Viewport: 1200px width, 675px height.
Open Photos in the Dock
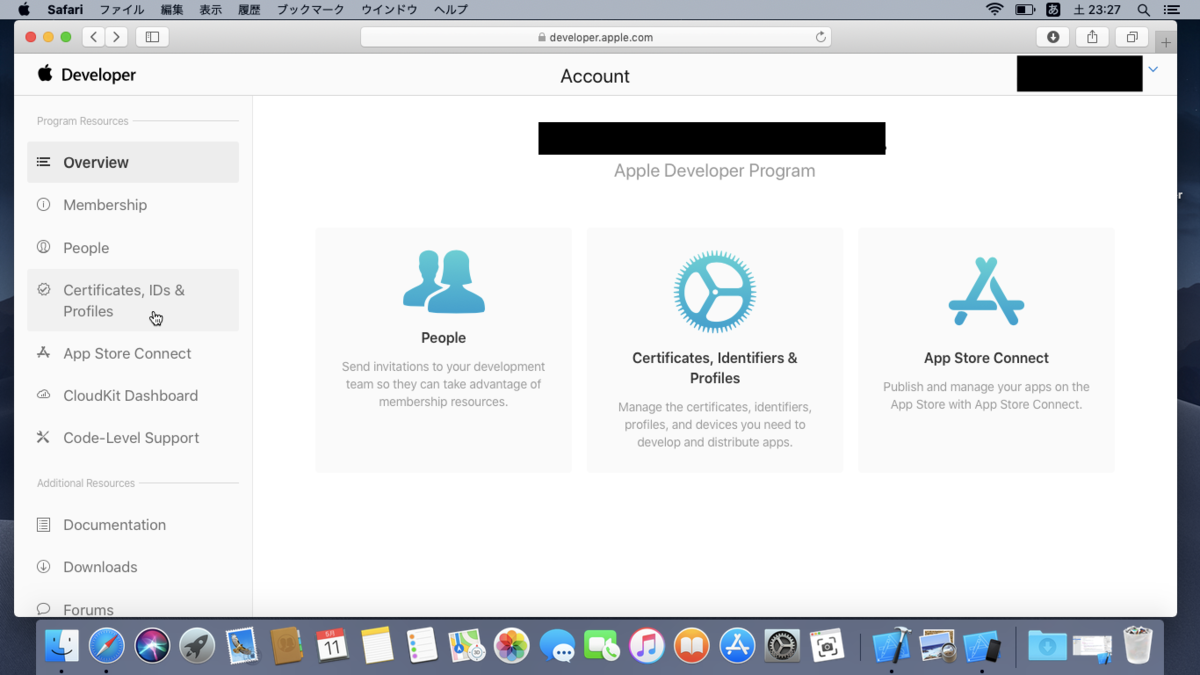(x=512, y=646)
